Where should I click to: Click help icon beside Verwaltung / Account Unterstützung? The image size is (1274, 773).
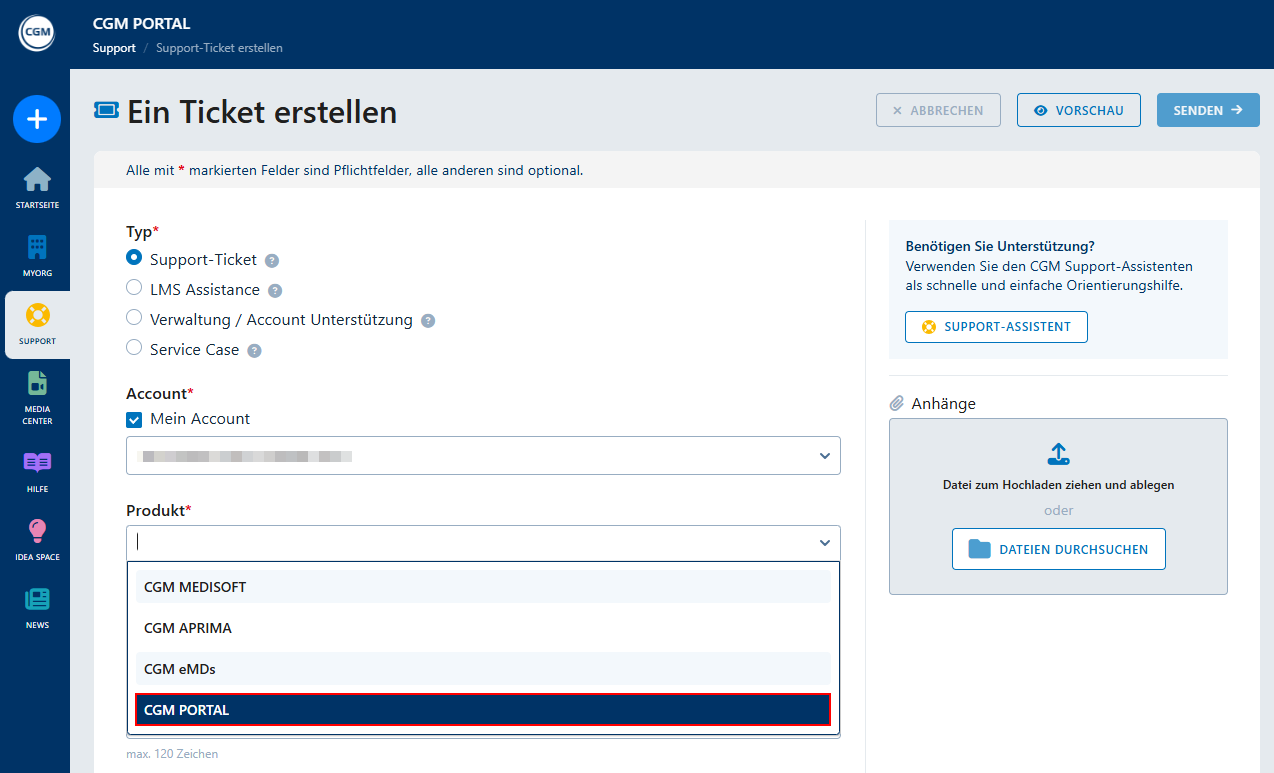(428, 321)
